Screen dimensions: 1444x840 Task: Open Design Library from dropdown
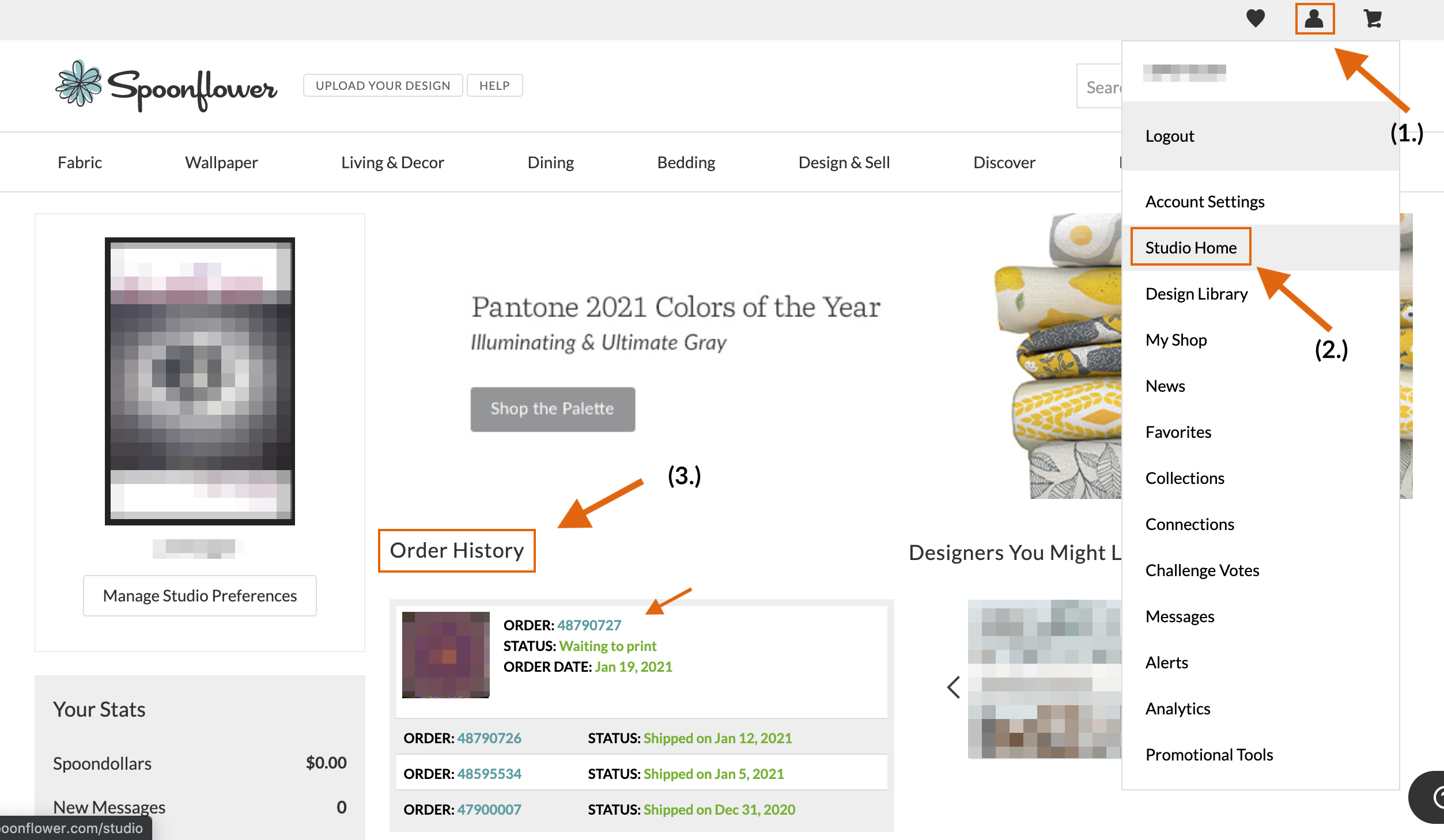1260,294
